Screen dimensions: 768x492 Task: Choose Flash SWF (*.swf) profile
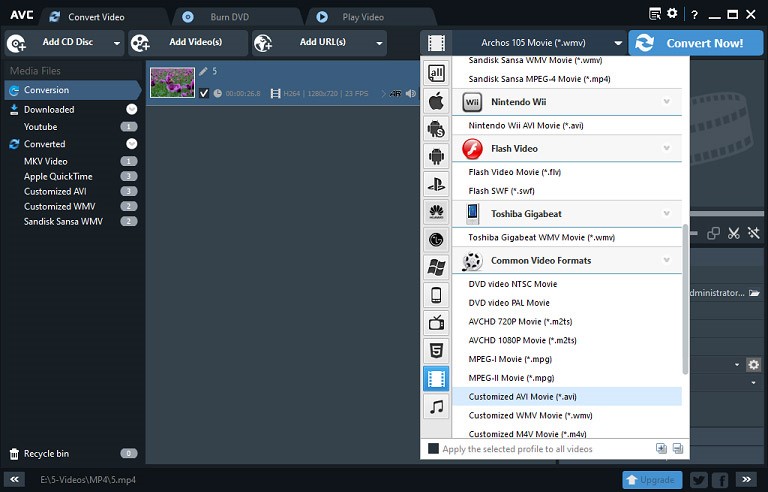click(567, 191)
